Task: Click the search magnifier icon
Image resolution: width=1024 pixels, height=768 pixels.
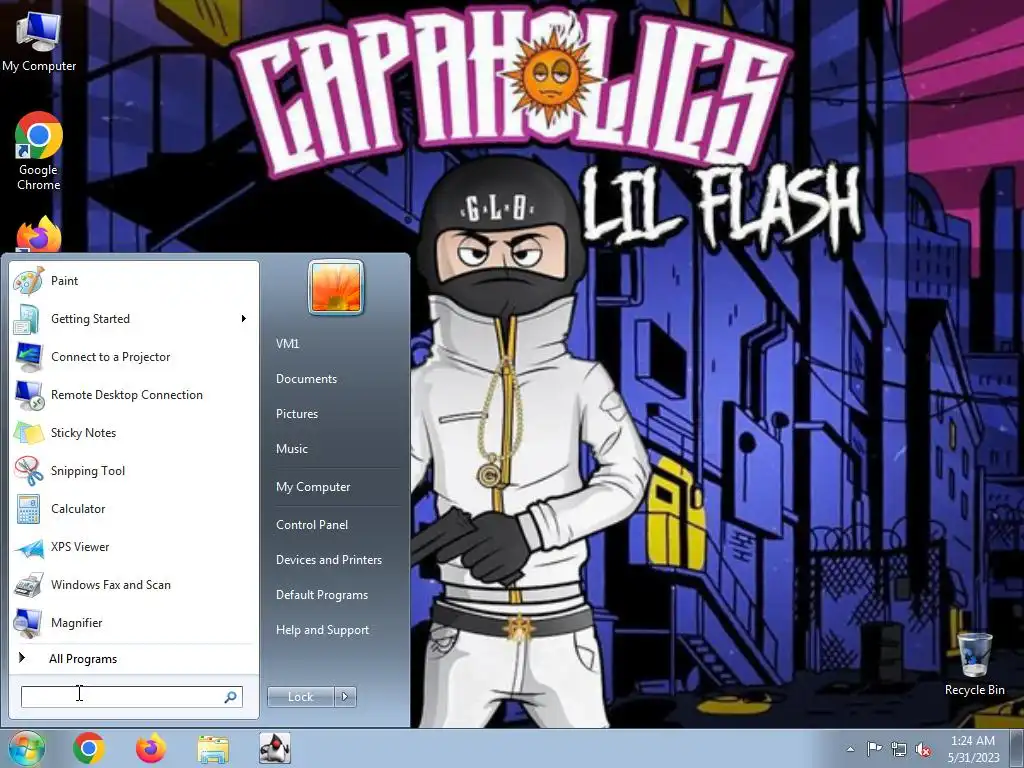Action: point(231,697)
